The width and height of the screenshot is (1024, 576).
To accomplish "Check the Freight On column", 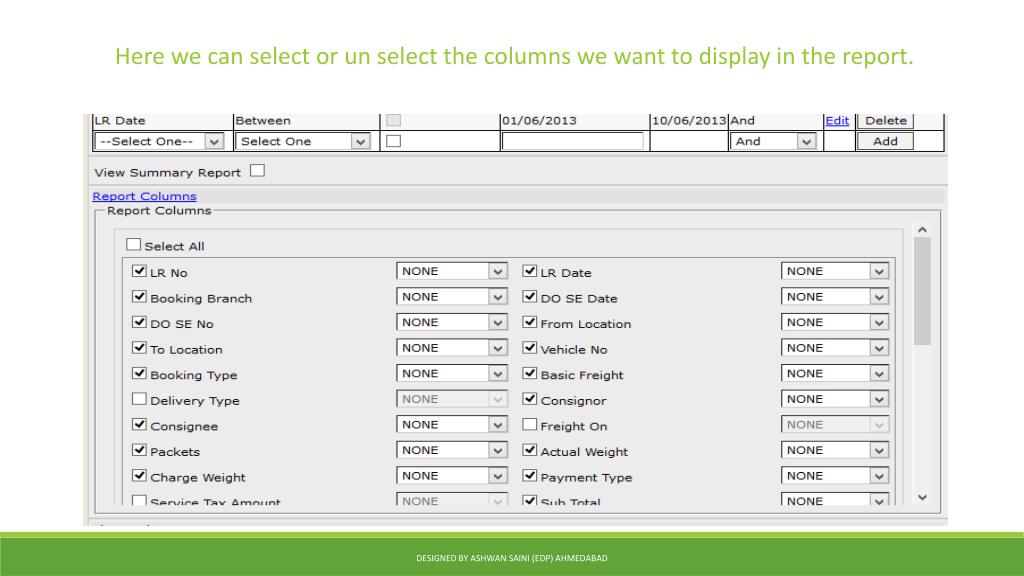I will (x=529, y=423).
